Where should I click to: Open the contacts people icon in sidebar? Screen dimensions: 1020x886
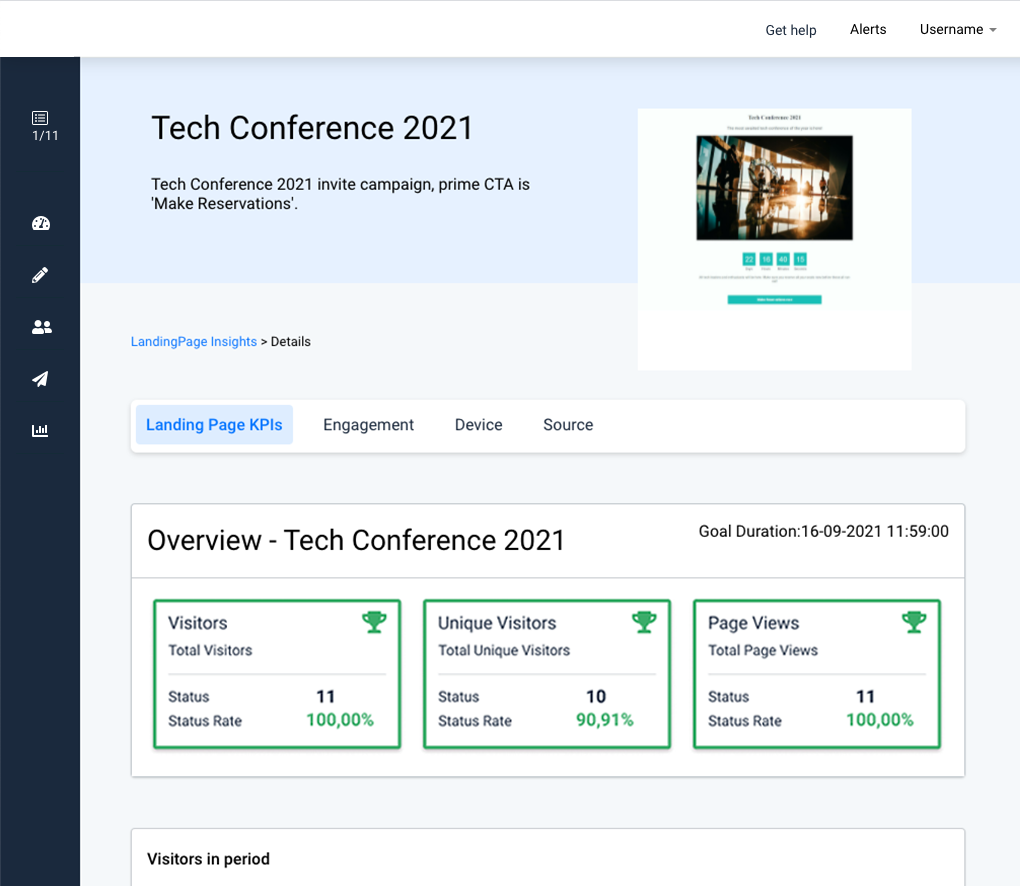click(x=41, y=327)
